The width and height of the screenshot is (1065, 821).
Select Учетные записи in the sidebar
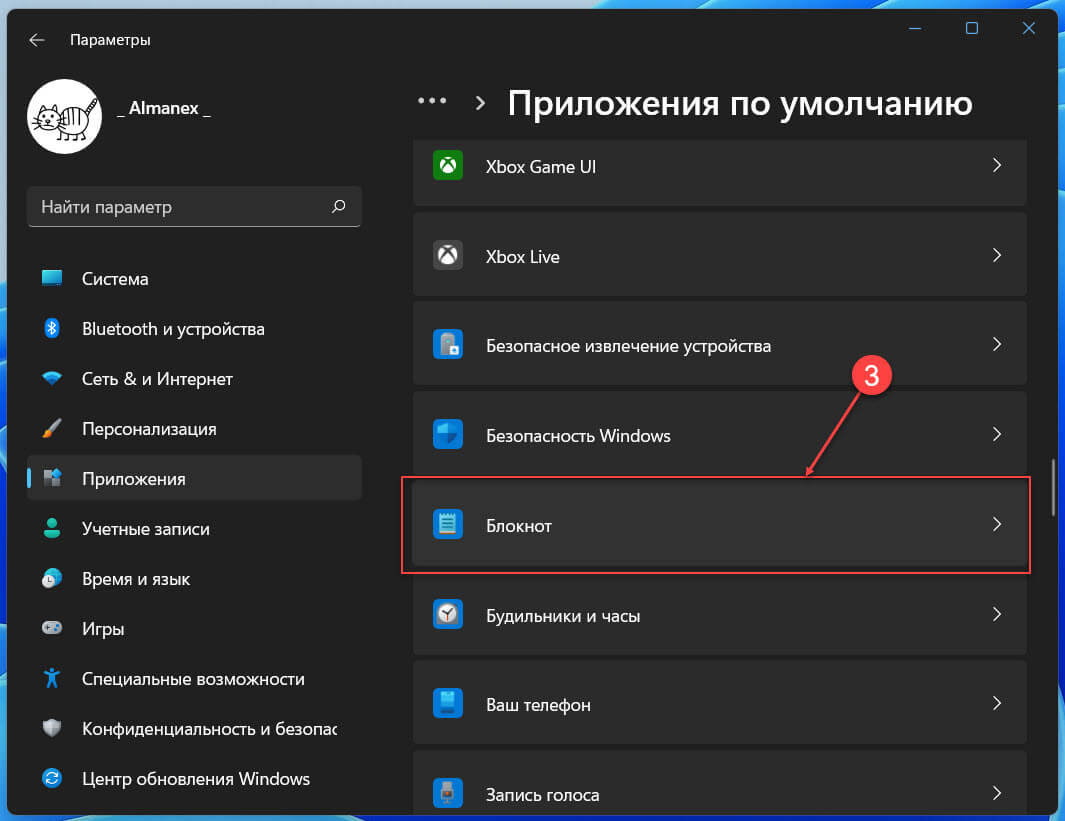tap(194, 528)
